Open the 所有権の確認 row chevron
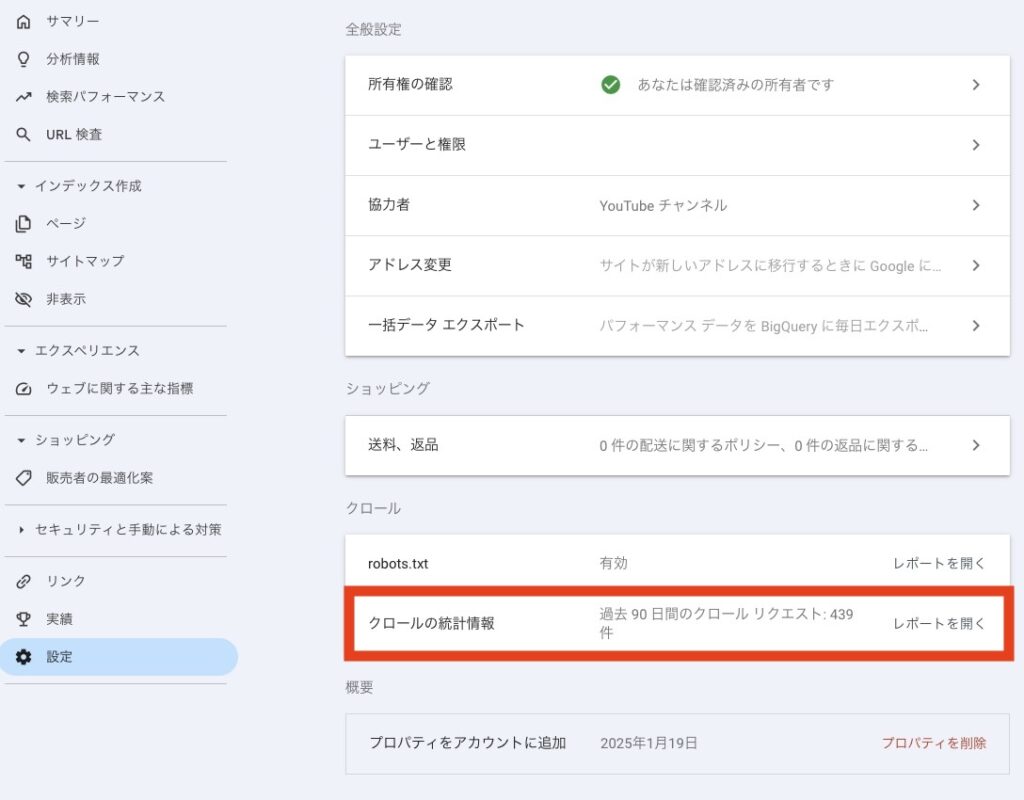 point(976,85)
